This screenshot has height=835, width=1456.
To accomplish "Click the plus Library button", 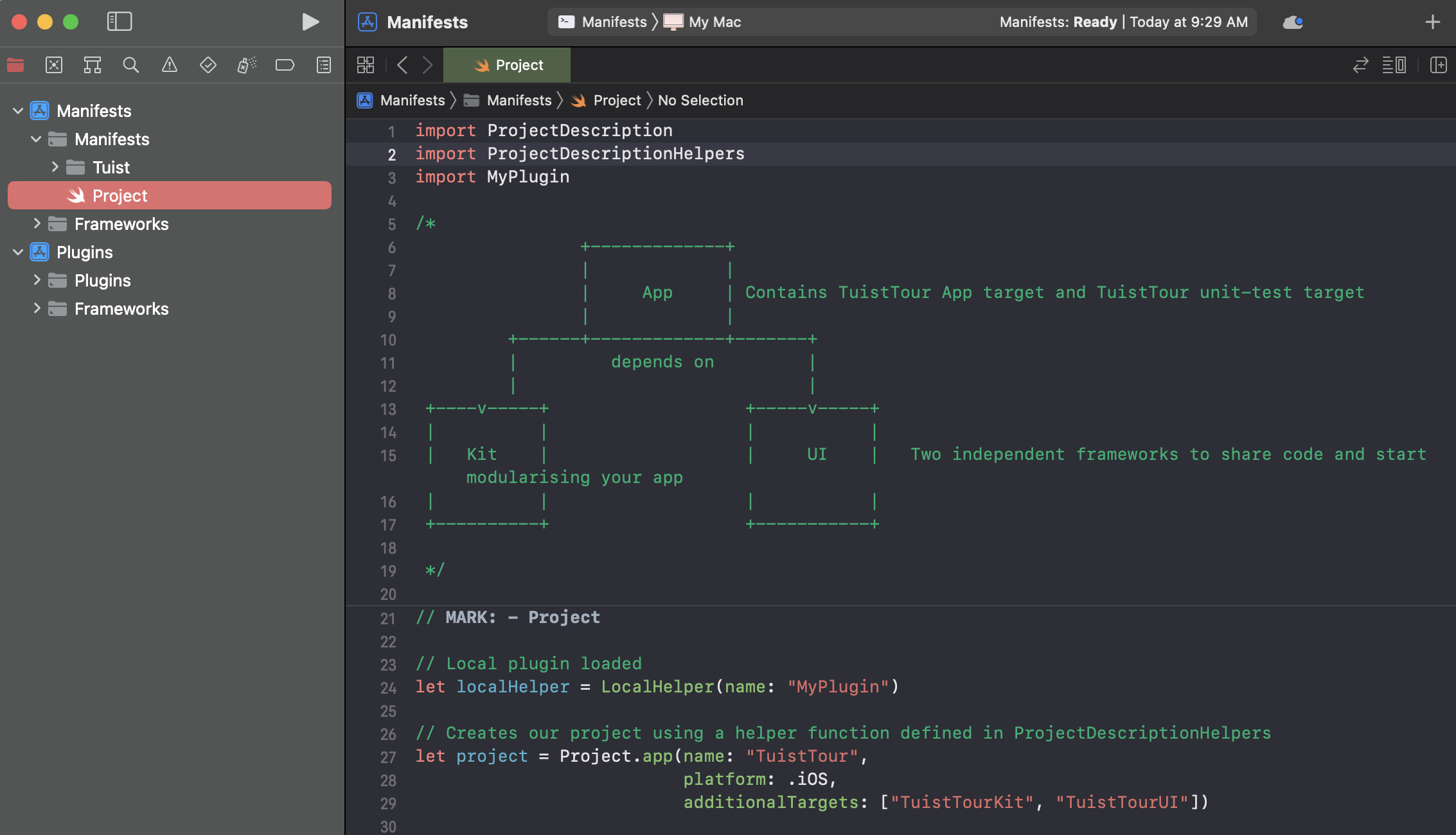I will (1432, 22).
